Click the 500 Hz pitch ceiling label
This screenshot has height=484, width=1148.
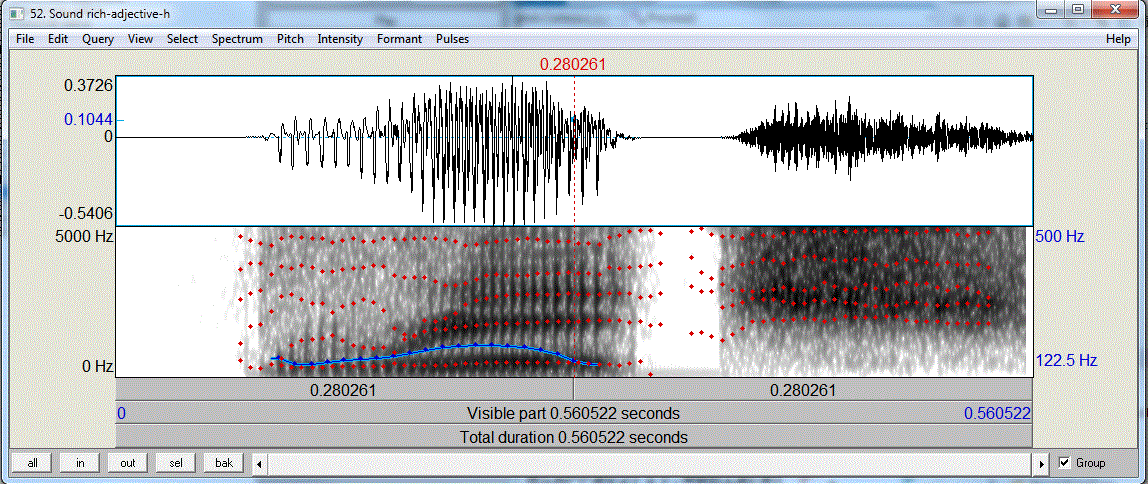point(1059,237)
